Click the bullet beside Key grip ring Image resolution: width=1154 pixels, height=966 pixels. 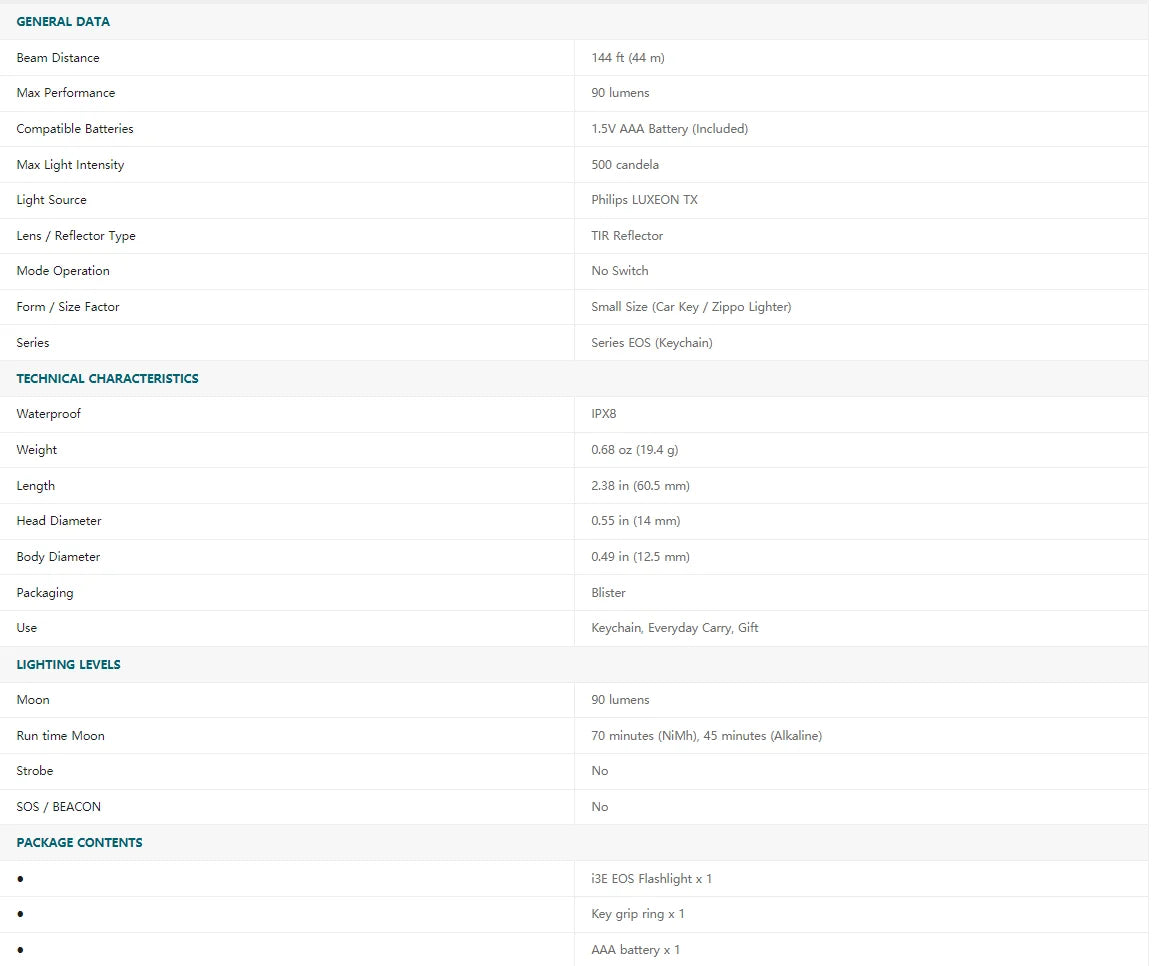coord(20,914)
